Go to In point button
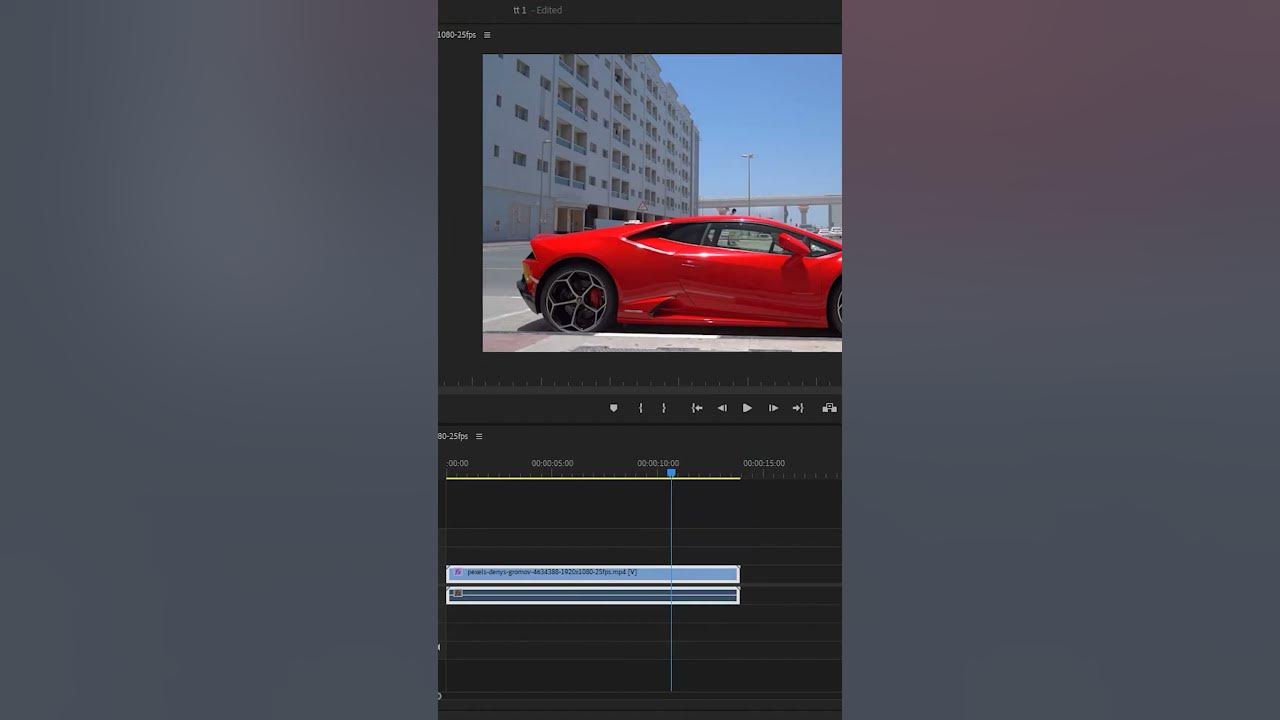Screen dimensions: 1280x720 697,408
